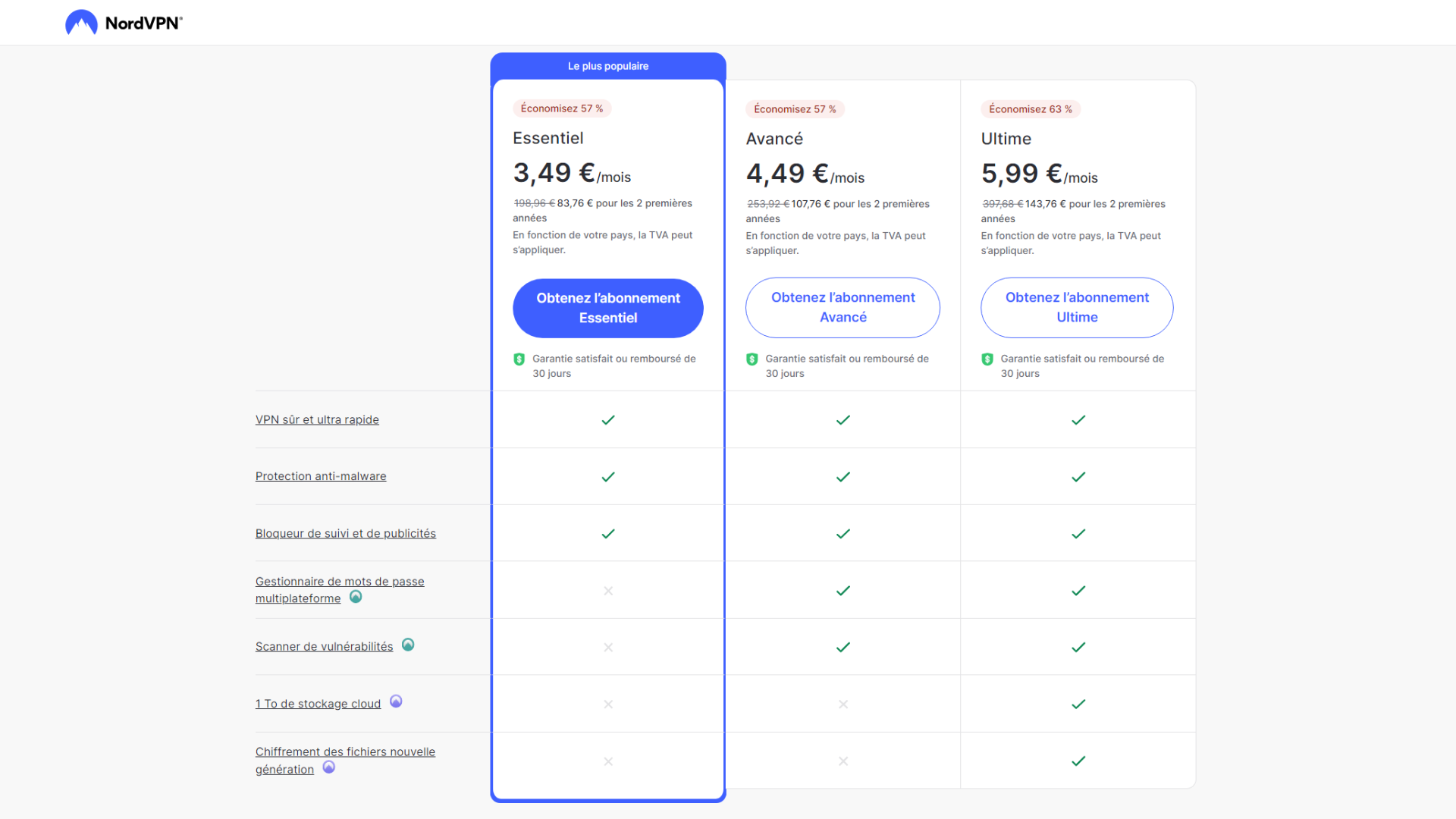Click Avancé checkmark for Protection anti-malware
Screen dimensions: 1456x819
843,477
